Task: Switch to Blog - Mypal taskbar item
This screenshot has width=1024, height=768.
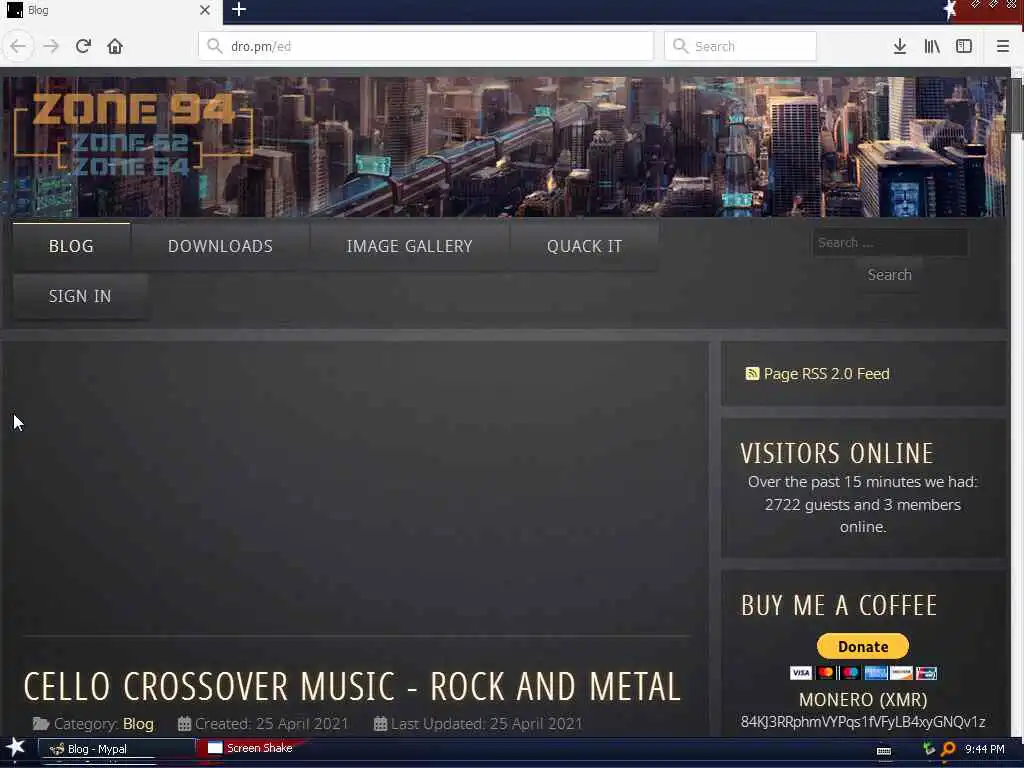Action: point(116,749)
